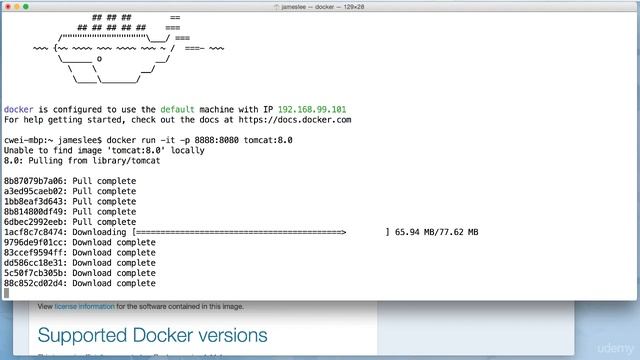Click the "Unable to find image 'tomcat:8.0' locally" line
Image resolution: width=640 pixels, height=360 pixels.
coord(104,150)
